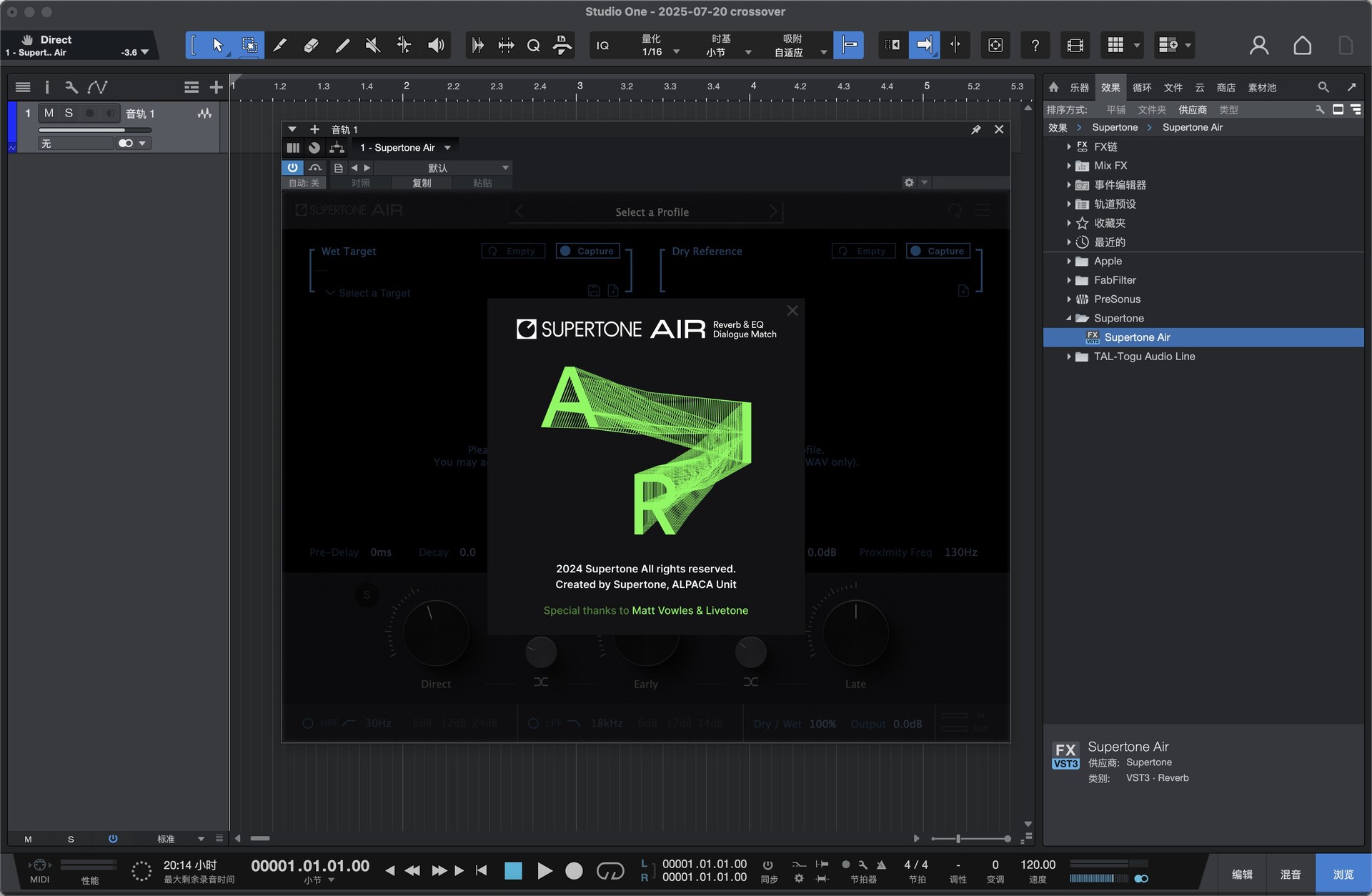Image resolution: width=1372 pixels, height=896 pixels.
Task: Go to the Start page home icon
Action: coord(1302,46)
